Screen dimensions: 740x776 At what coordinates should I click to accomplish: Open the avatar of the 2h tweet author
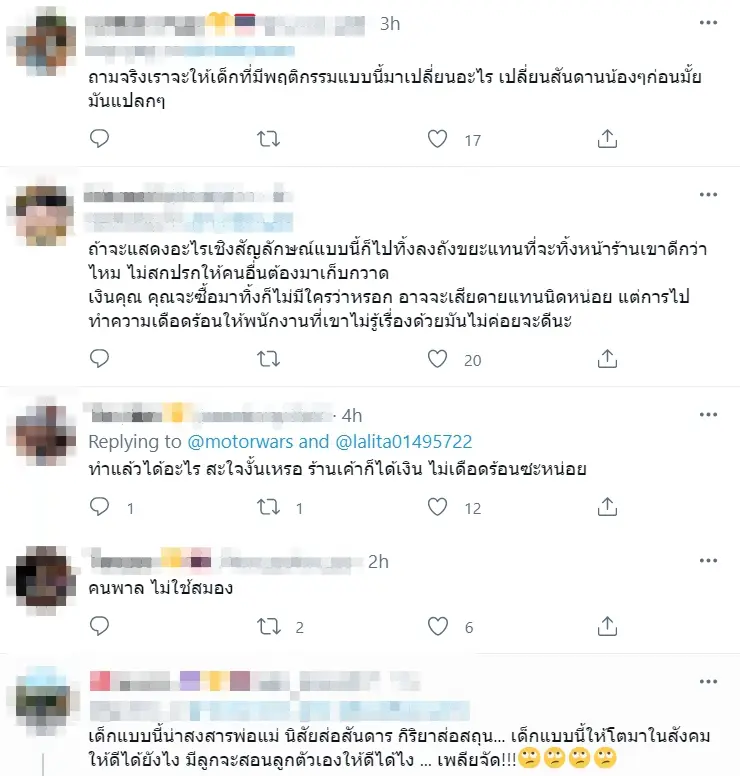click(44, 579)
